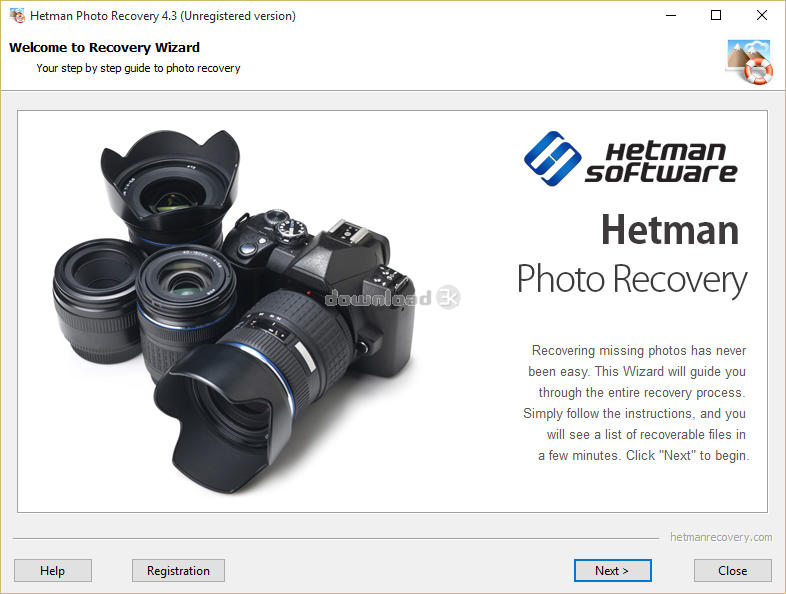Click the Hetman app icon in title bar

tap(17, 16)
